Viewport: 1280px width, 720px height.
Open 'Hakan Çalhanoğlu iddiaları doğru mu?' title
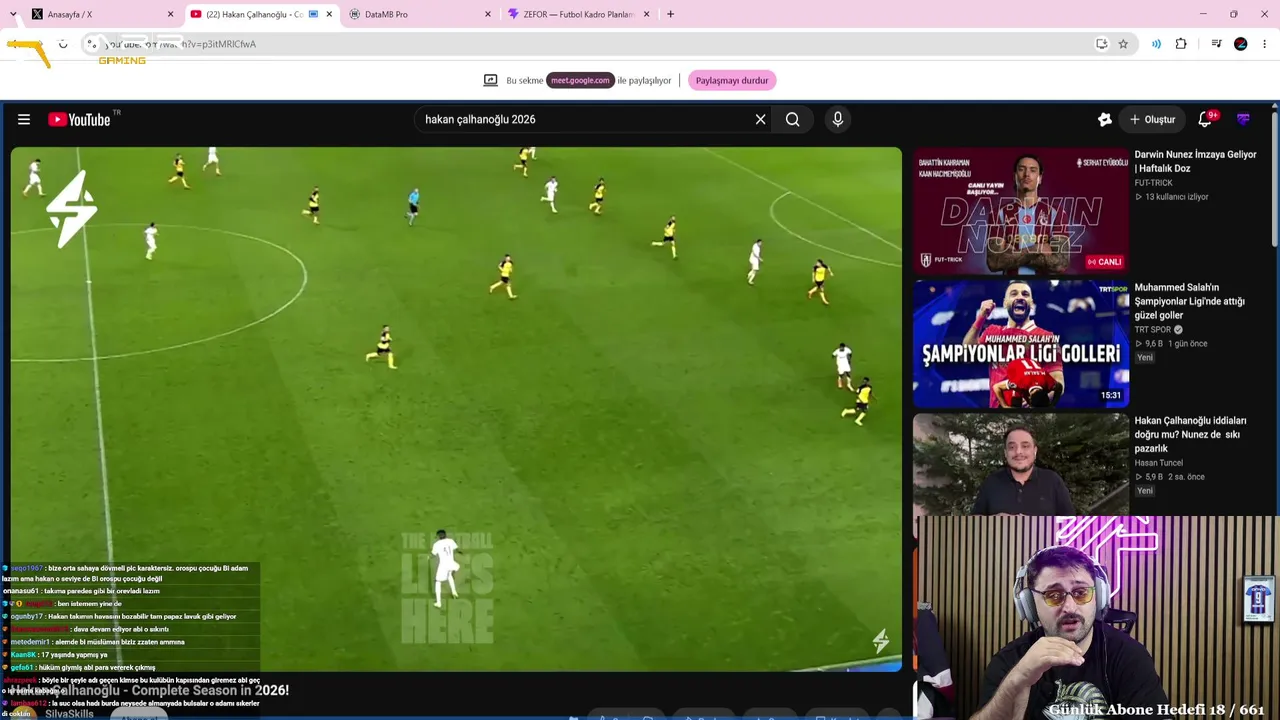pos(1190,434)
